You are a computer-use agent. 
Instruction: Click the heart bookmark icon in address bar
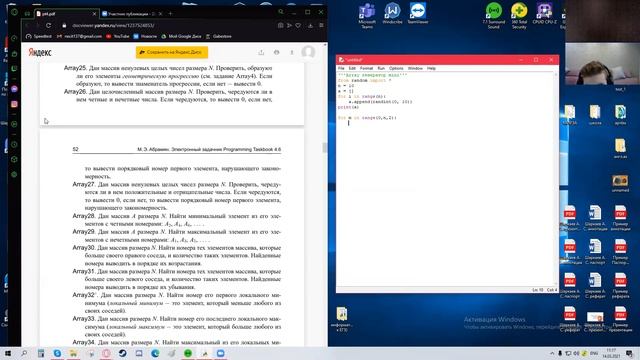(x=298, y=25)
